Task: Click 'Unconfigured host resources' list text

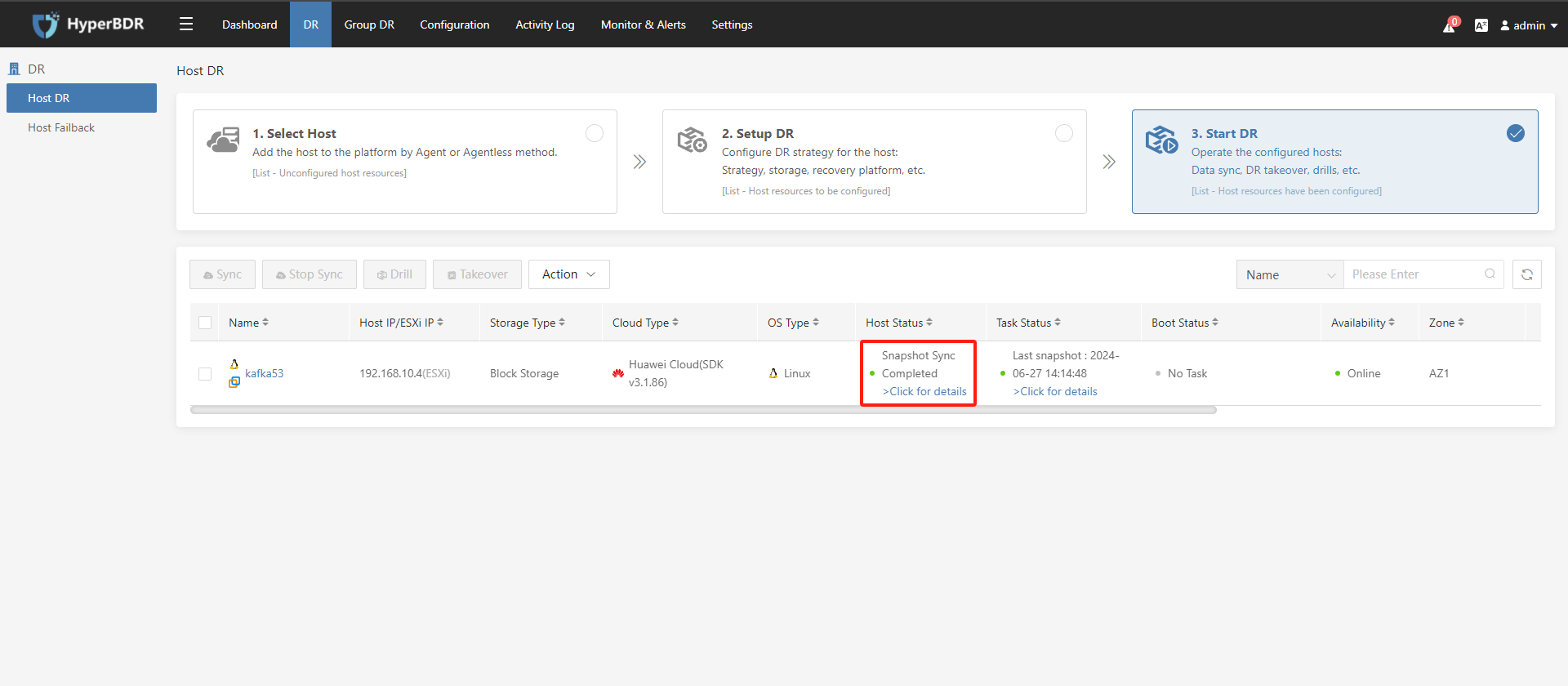Action: click(329, 173)
